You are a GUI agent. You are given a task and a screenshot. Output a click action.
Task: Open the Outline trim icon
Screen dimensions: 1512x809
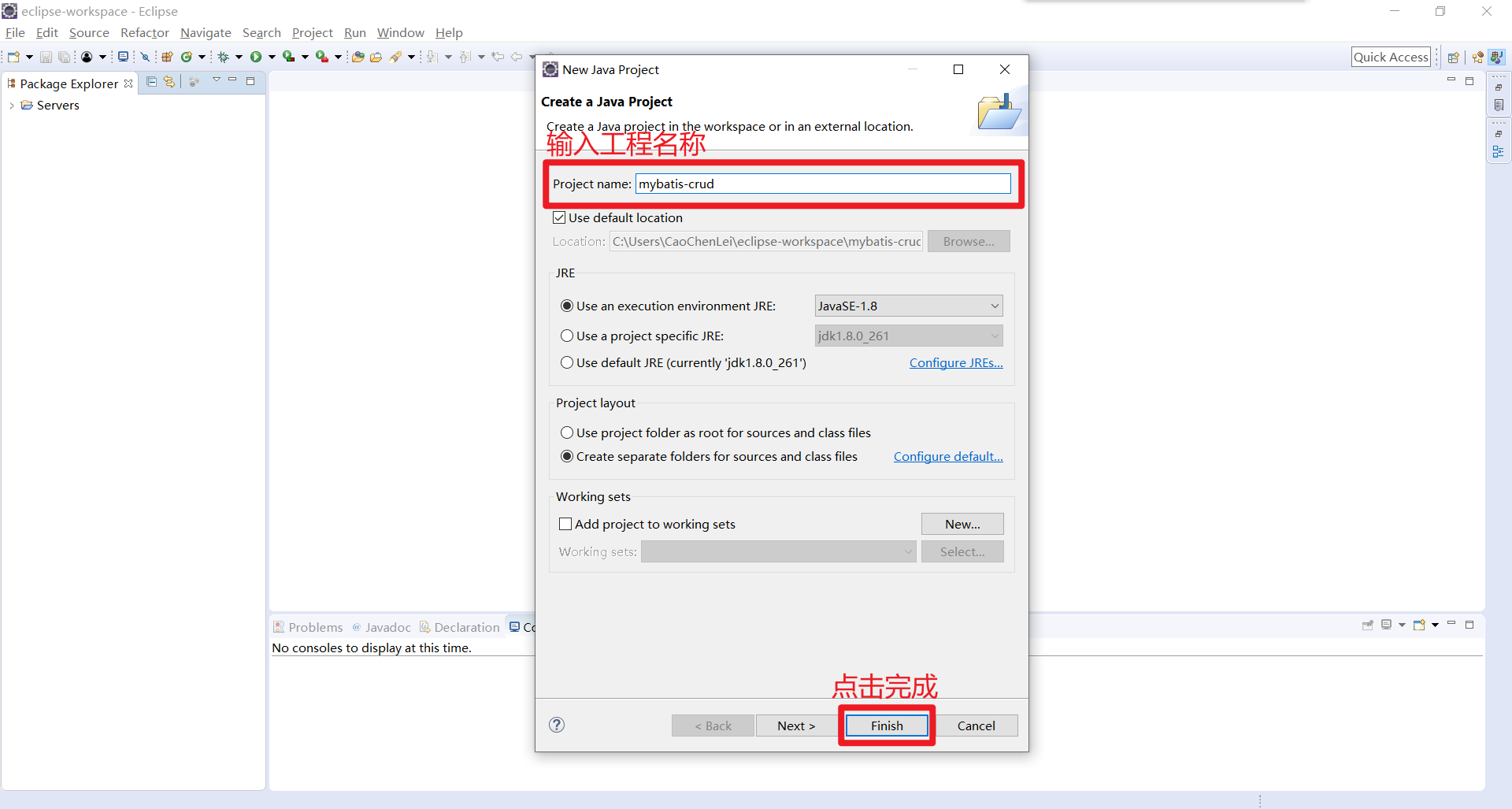coord(1499,151)
